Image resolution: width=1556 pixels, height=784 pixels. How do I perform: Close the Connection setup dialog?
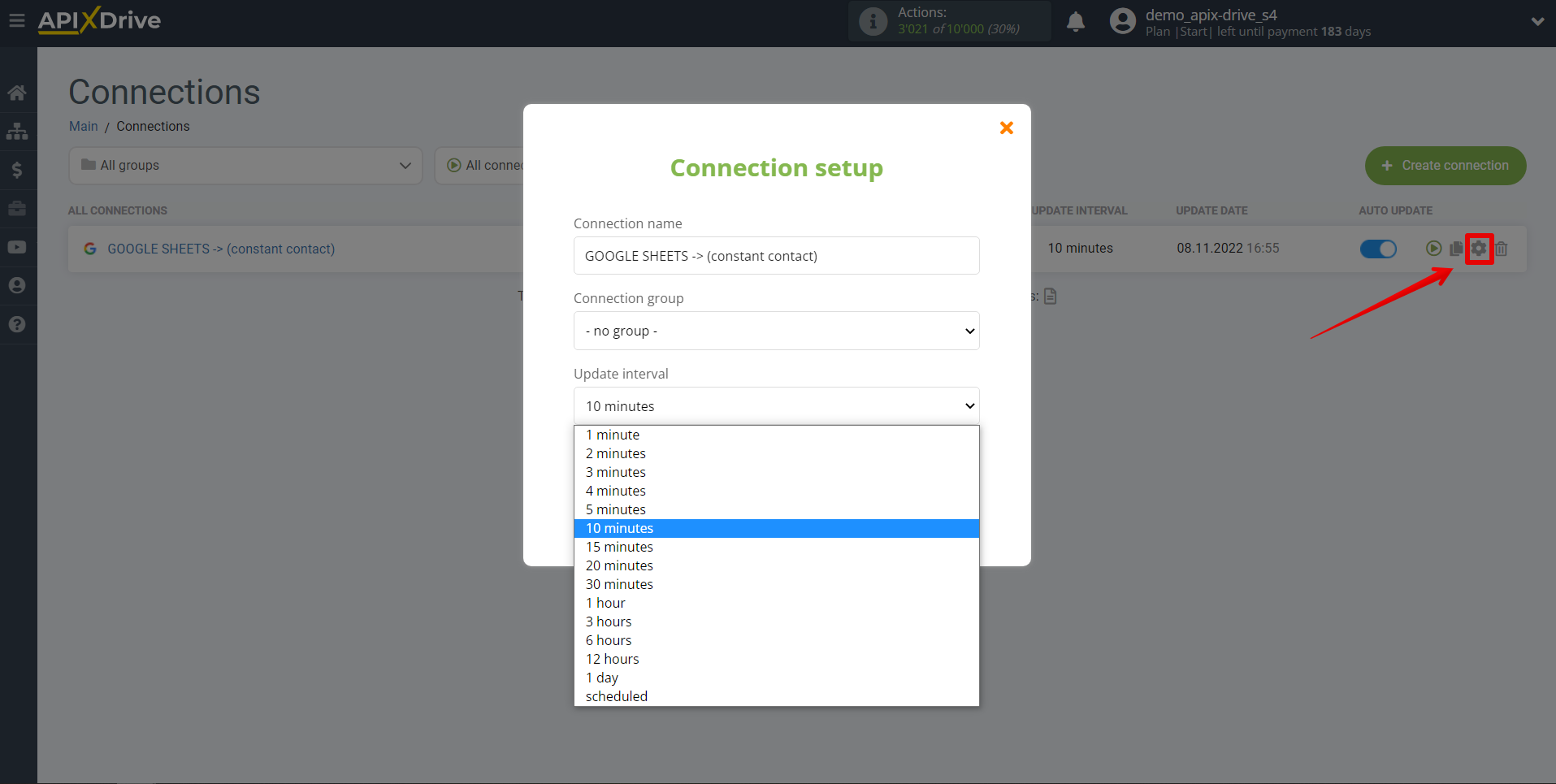1007,128
